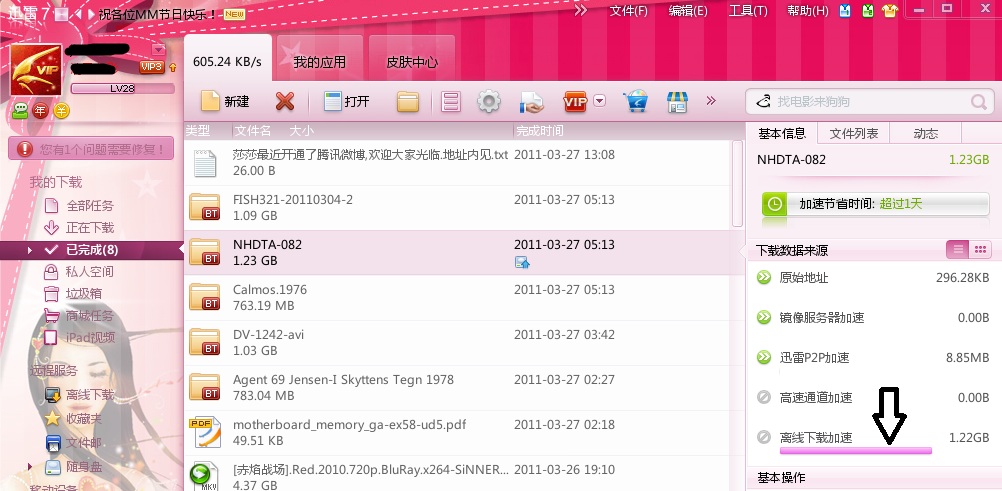Click the VIP3 badge
The image size is (1002, 491).
(x=151, y=67)
